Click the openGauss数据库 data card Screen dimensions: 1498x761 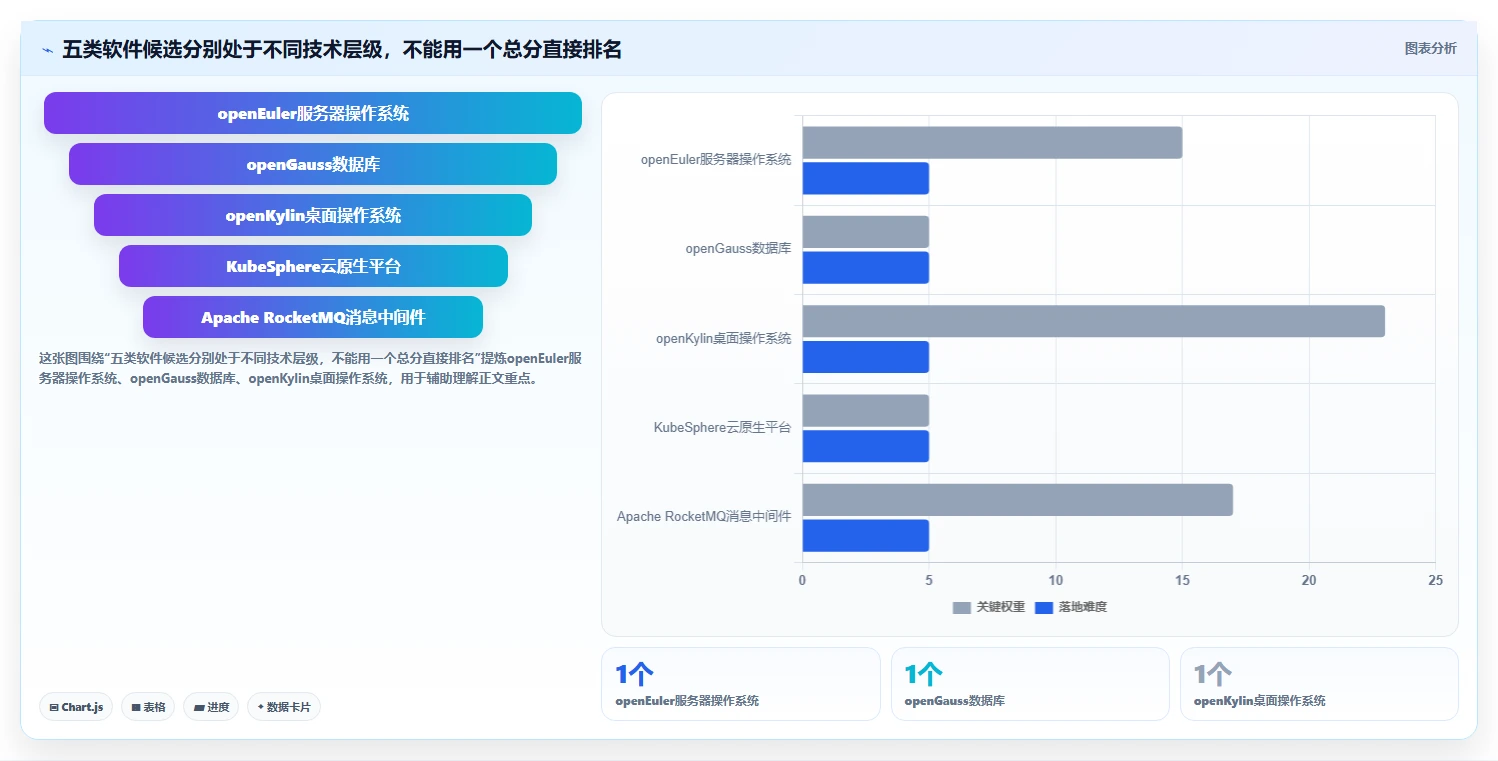[x=1030, y=684]
